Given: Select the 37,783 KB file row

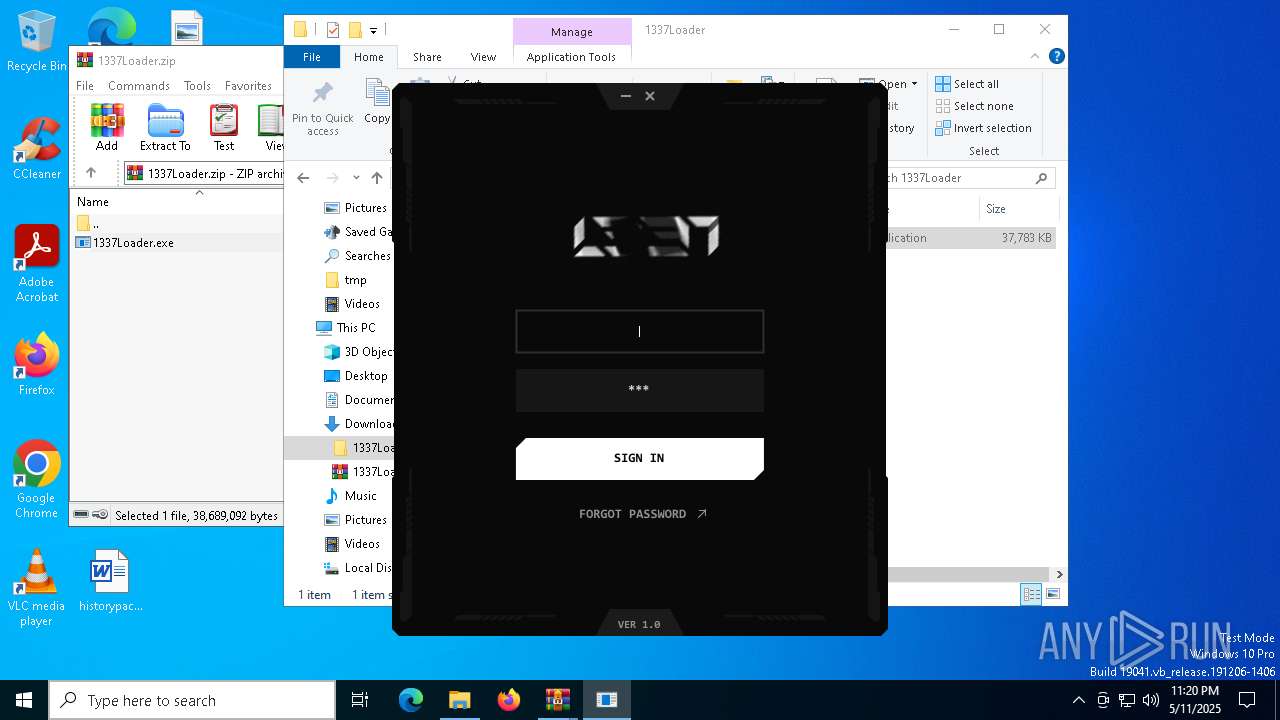Looking at the screenshot, I should [x=970, y=238].
